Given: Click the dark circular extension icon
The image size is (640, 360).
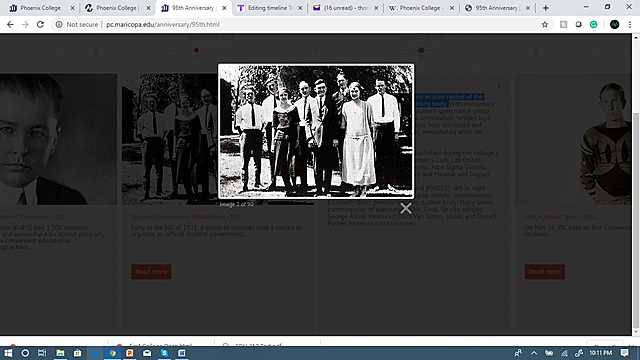Looking at the screenshot, I should tap(578, 24).
